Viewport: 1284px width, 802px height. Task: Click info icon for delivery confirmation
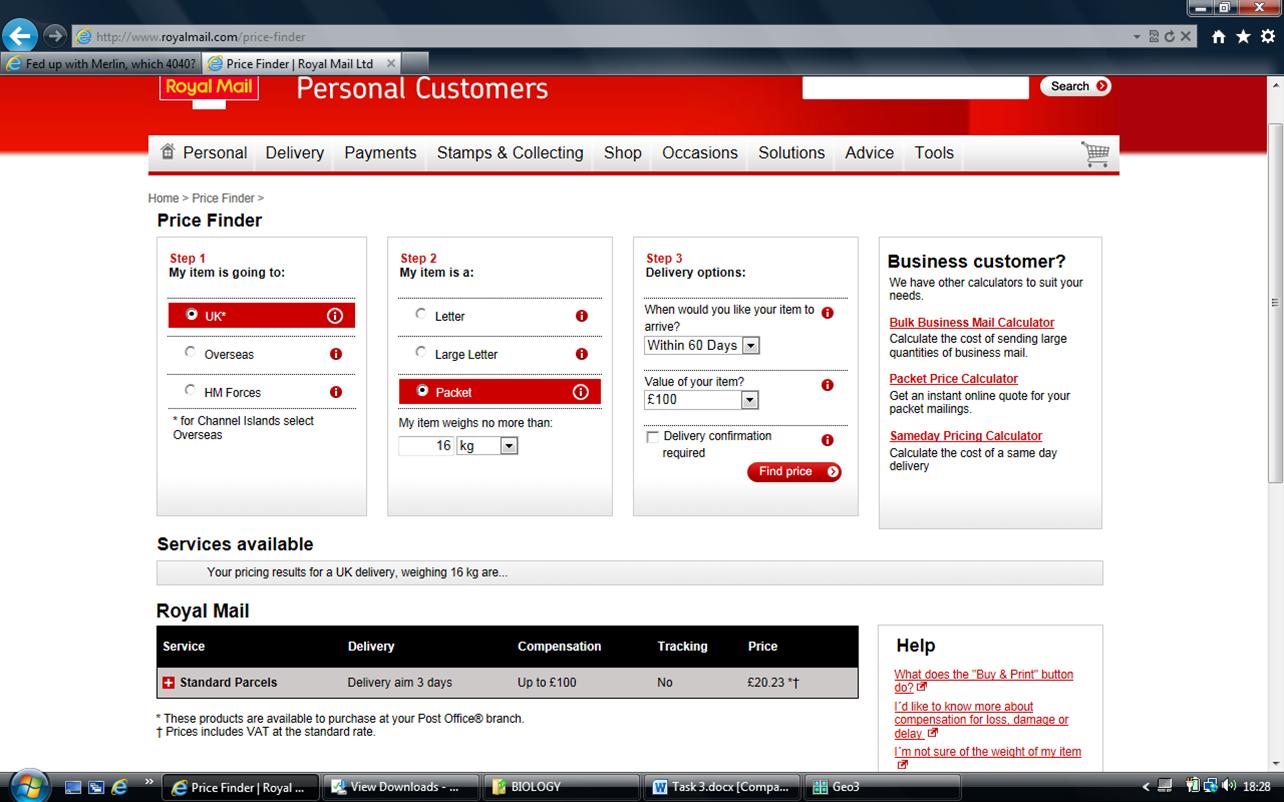[827, 440]
